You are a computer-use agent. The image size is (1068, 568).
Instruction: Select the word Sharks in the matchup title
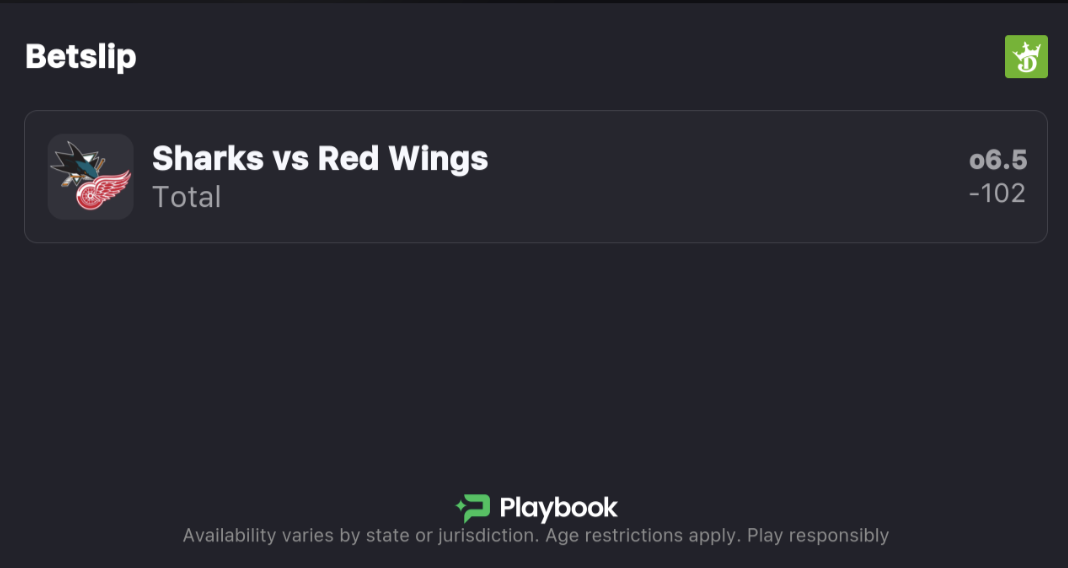coord(207,158)
